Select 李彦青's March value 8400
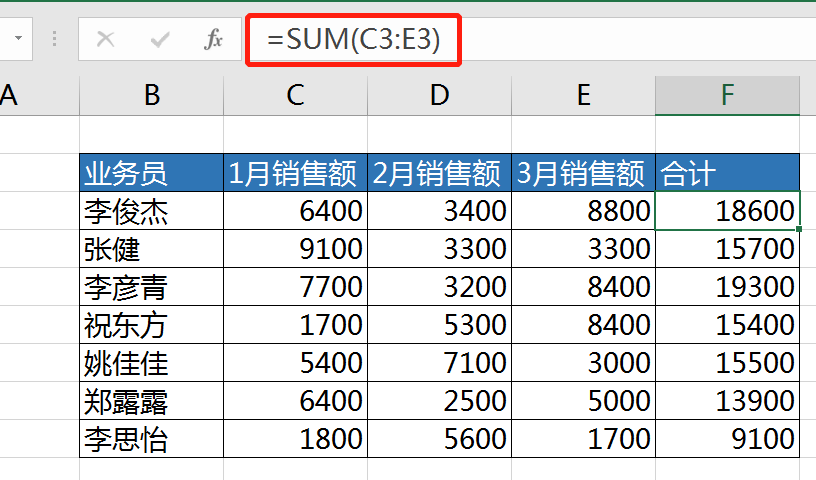 [583, 286]
